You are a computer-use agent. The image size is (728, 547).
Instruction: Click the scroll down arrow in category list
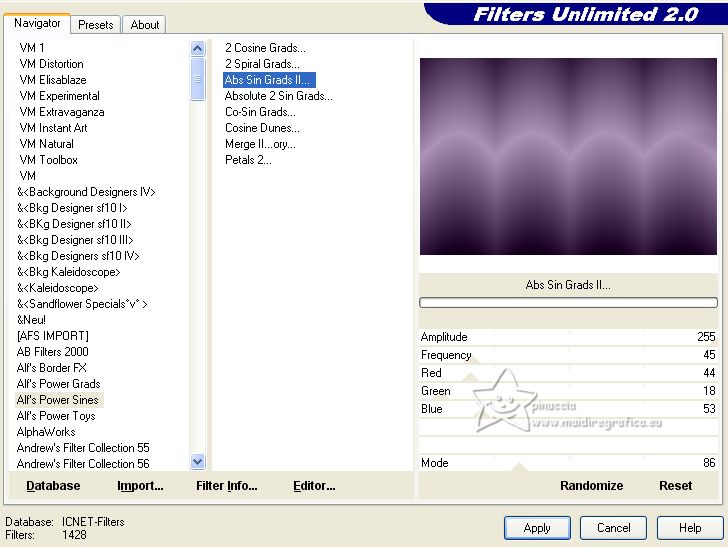197,462
